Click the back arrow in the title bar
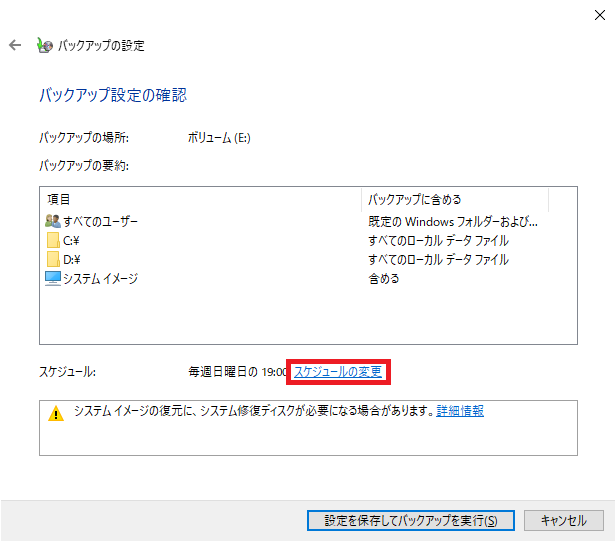 click(15, 46)
